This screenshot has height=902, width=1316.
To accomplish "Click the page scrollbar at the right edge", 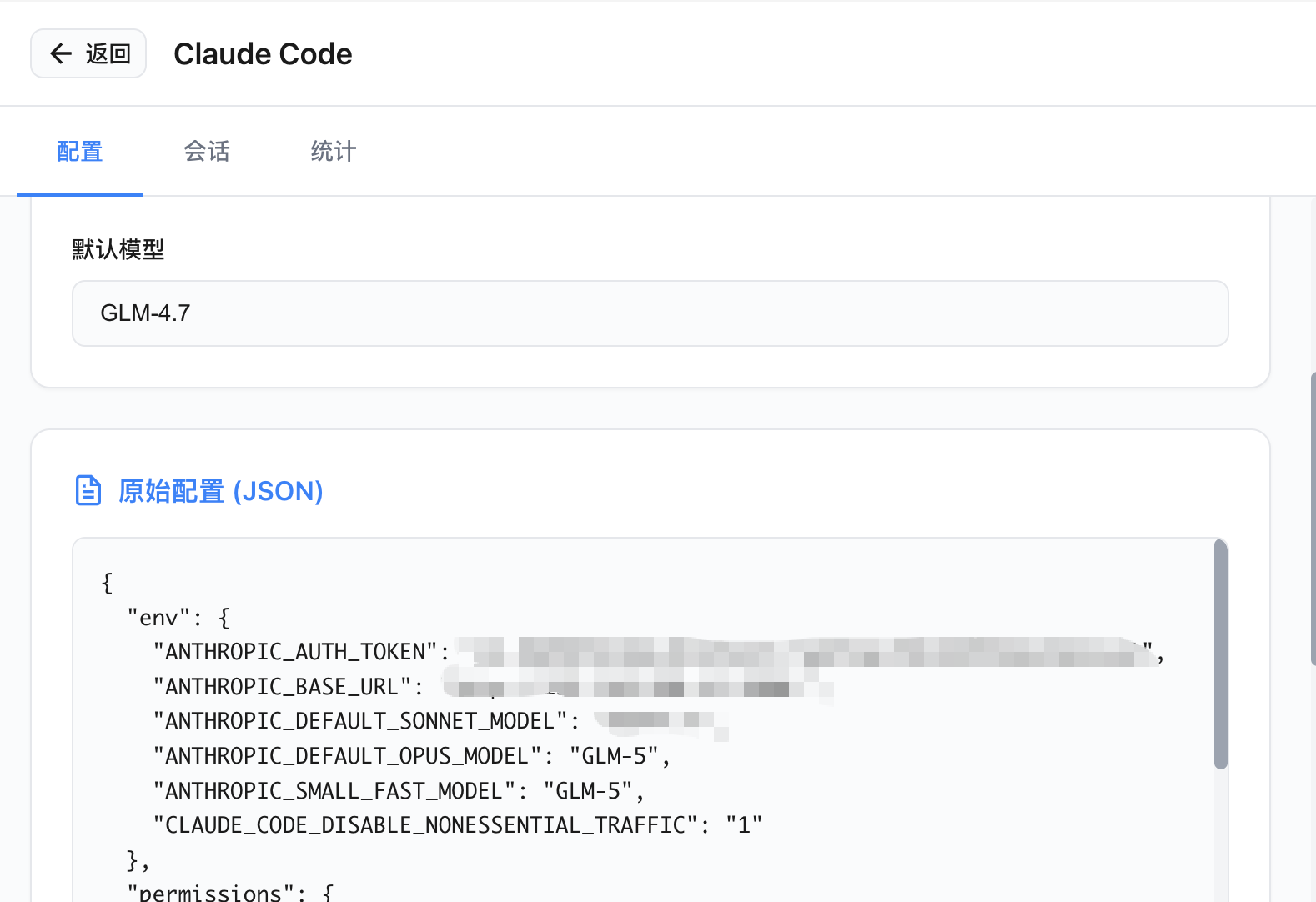I will click(x=1312, y=517).
